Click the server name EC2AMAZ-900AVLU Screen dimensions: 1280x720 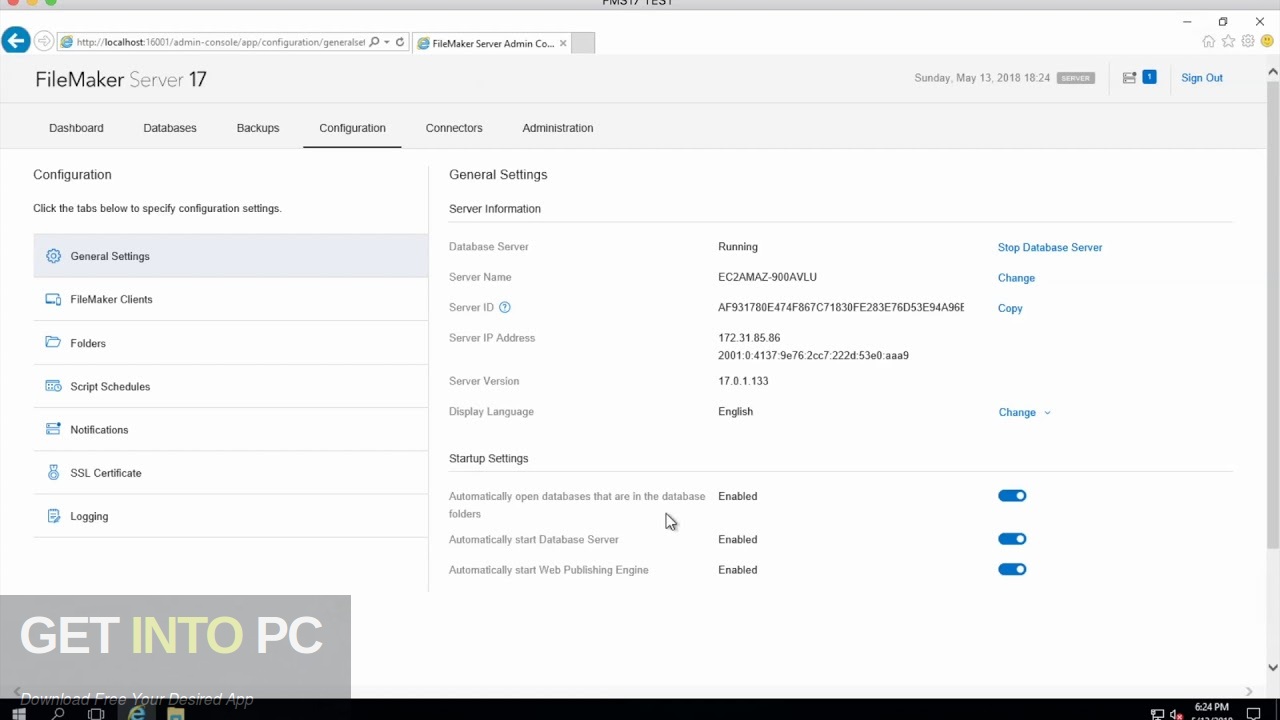[767, 277]
